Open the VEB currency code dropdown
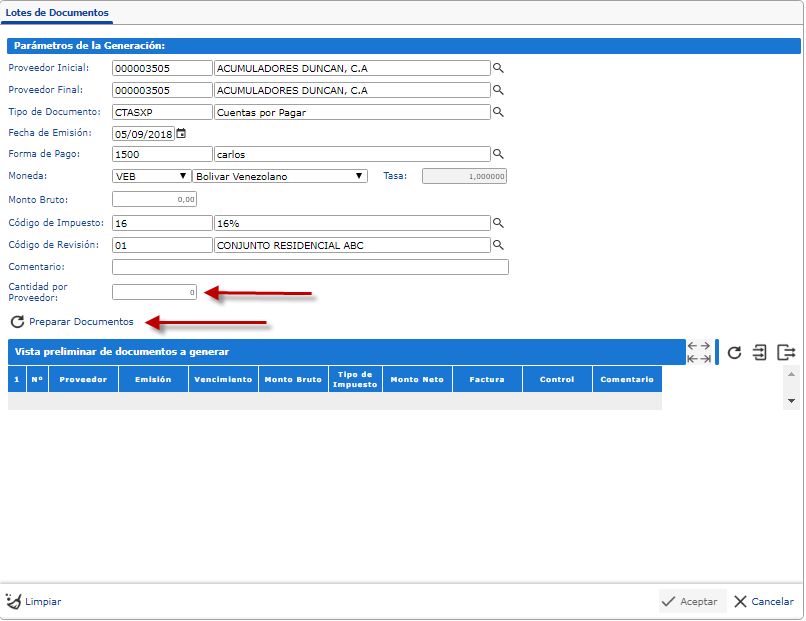The image size is (806, 621). pyautogui.click(x=152, y=176)
